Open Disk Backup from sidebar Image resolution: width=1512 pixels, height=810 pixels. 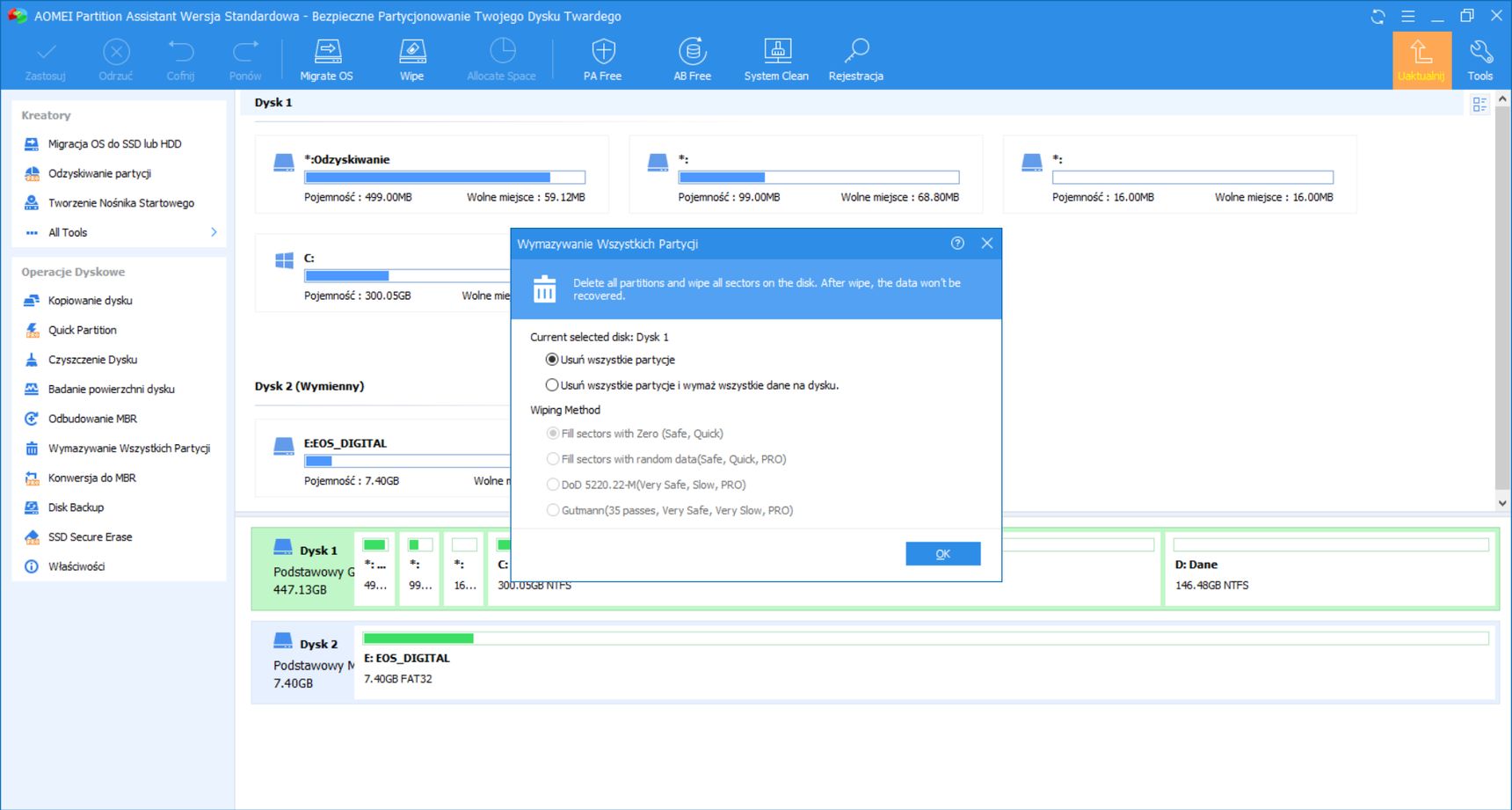click(76, 507)
